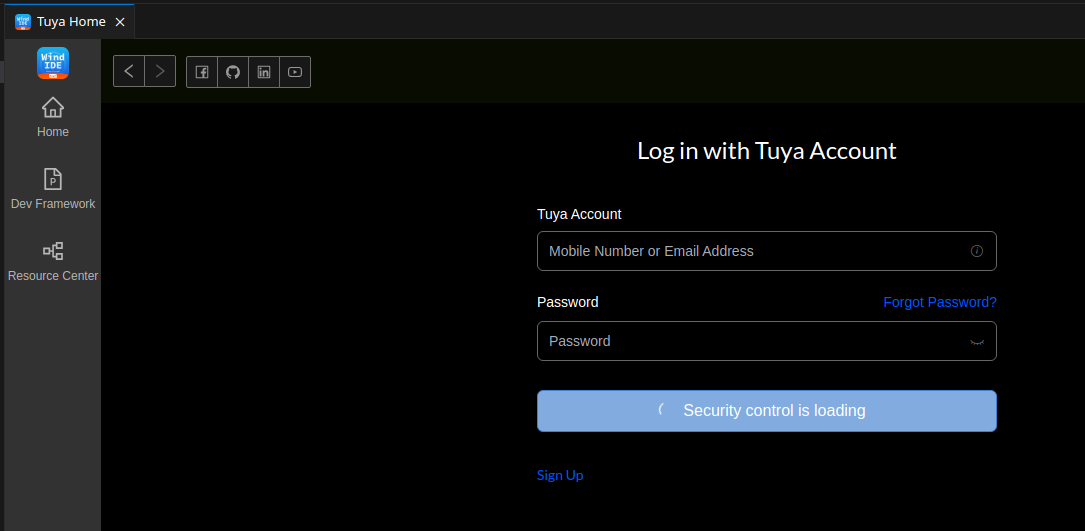The height and width of the screenshot is (531, 1085).
Task: Toggle password visibility eye icon
Action: click(977, 341)
